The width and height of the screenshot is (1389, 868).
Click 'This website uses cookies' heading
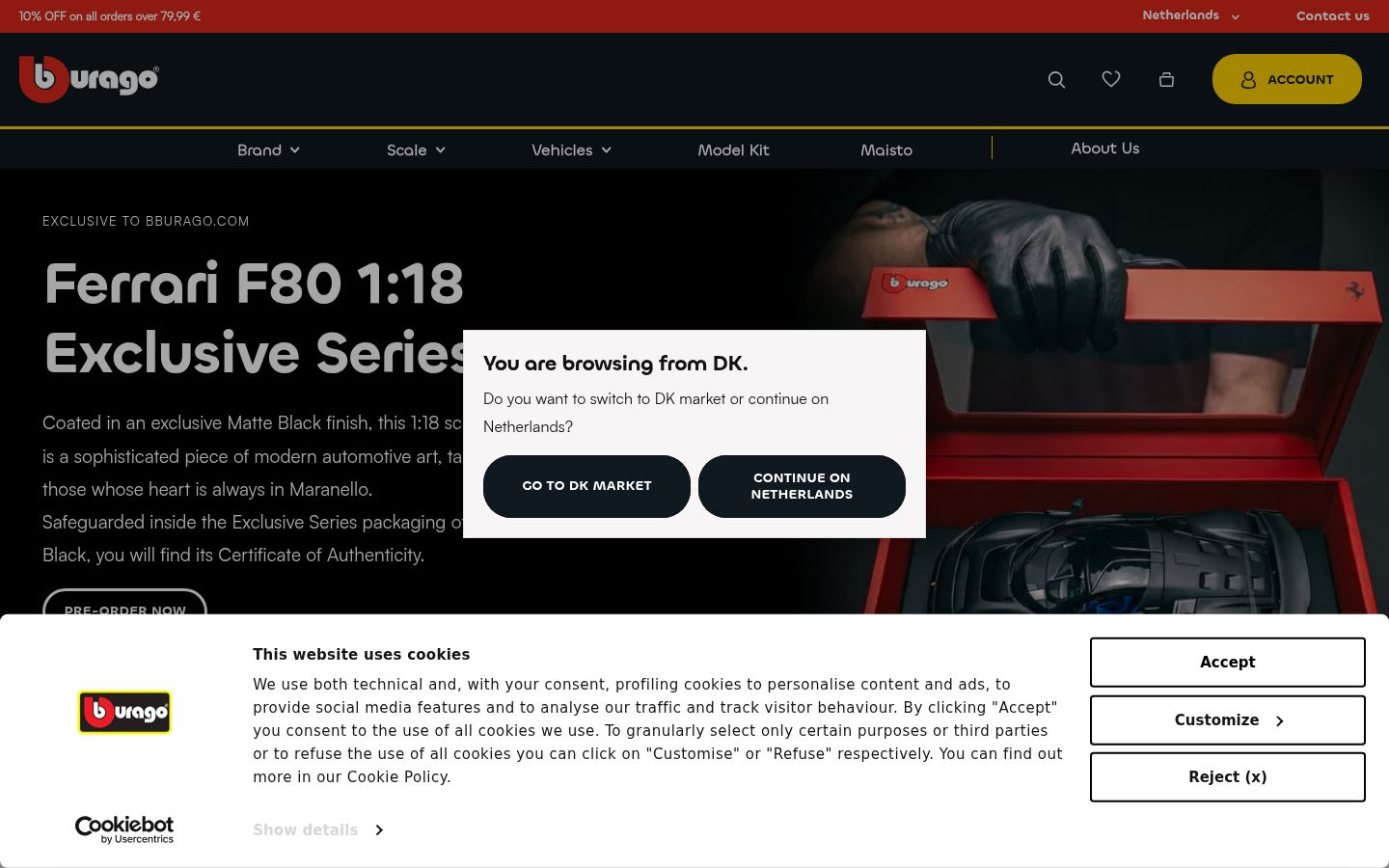362,654
